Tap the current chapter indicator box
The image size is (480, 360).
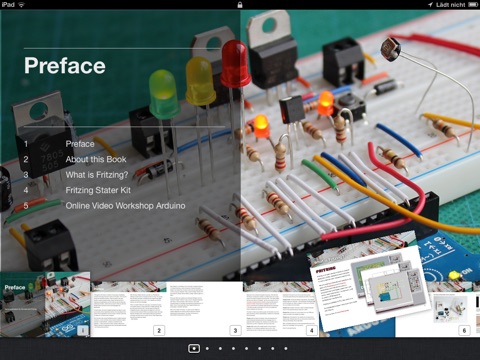194,348
